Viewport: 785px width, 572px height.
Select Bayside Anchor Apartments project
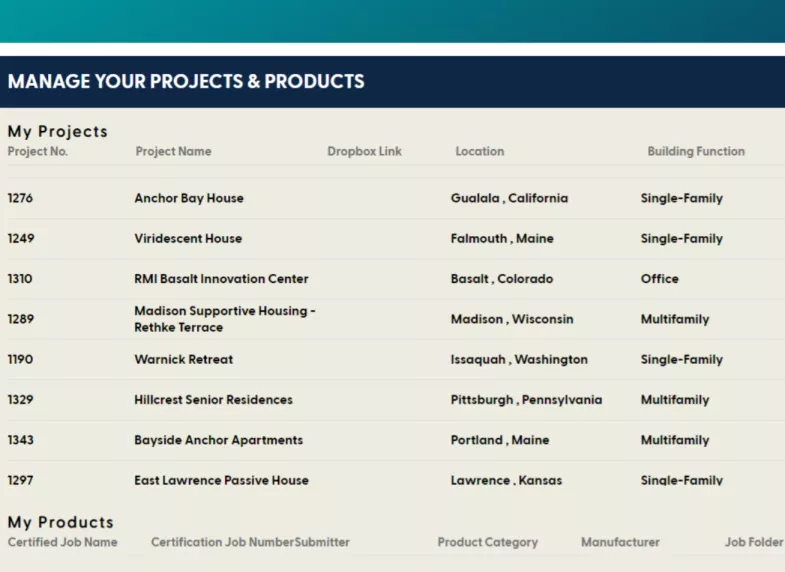pyautogui.click(x=218, y=440)
